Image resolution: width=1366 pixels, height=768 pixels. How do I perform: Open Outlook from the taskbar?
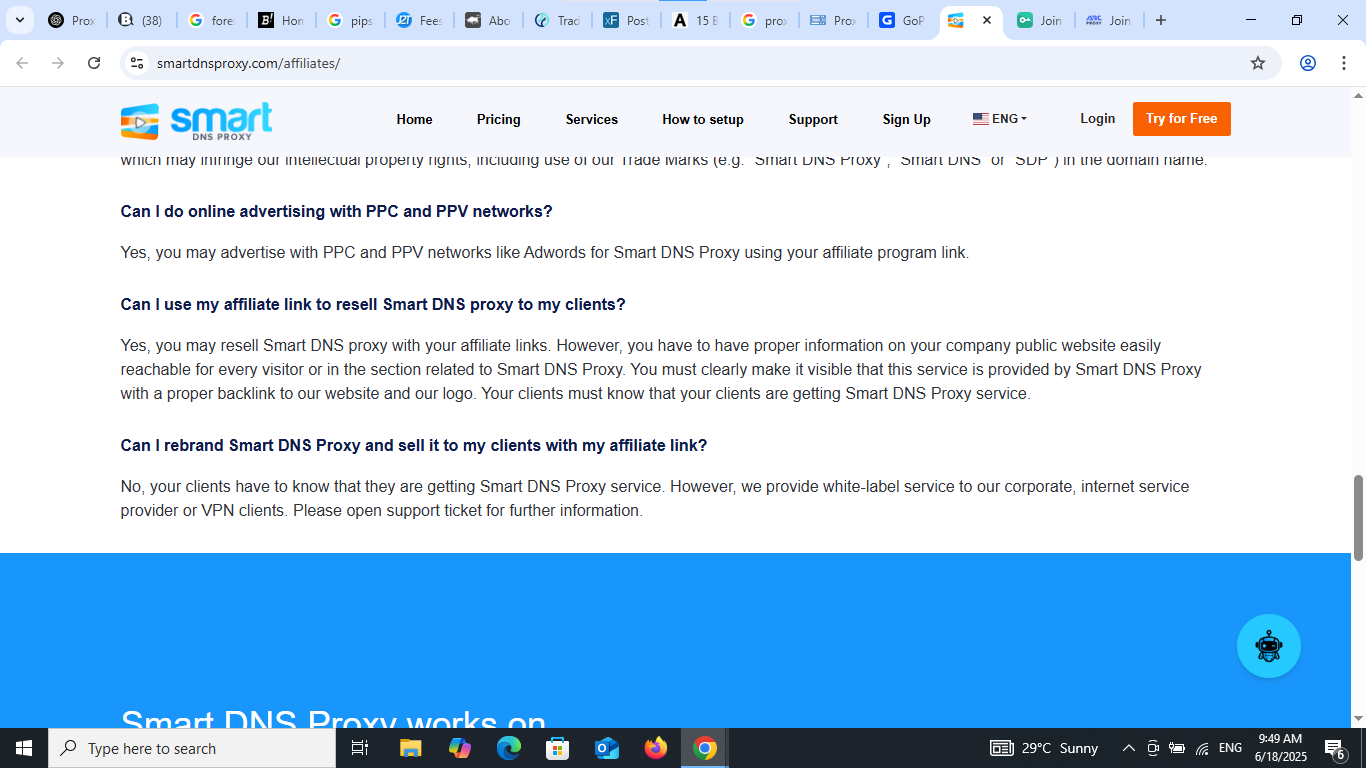[x=607, y=748]
